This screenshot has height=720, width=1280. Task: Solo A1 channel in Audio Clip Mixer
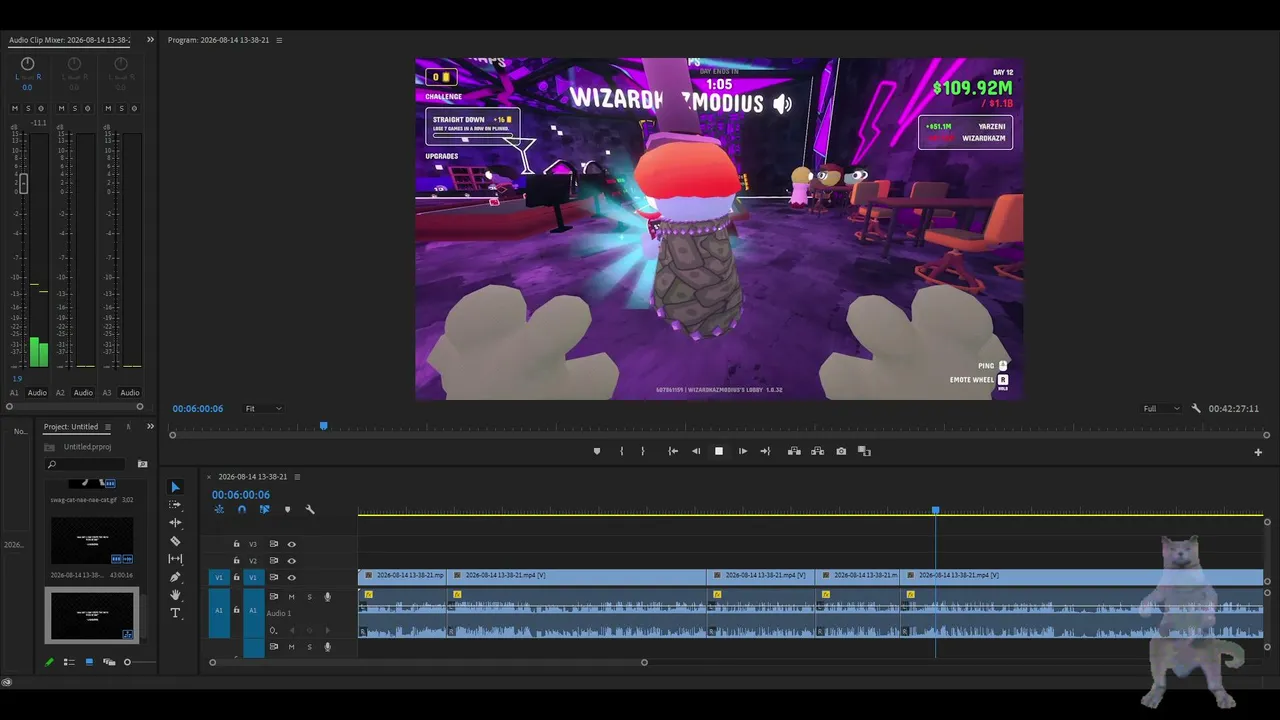tap(28, 108)
